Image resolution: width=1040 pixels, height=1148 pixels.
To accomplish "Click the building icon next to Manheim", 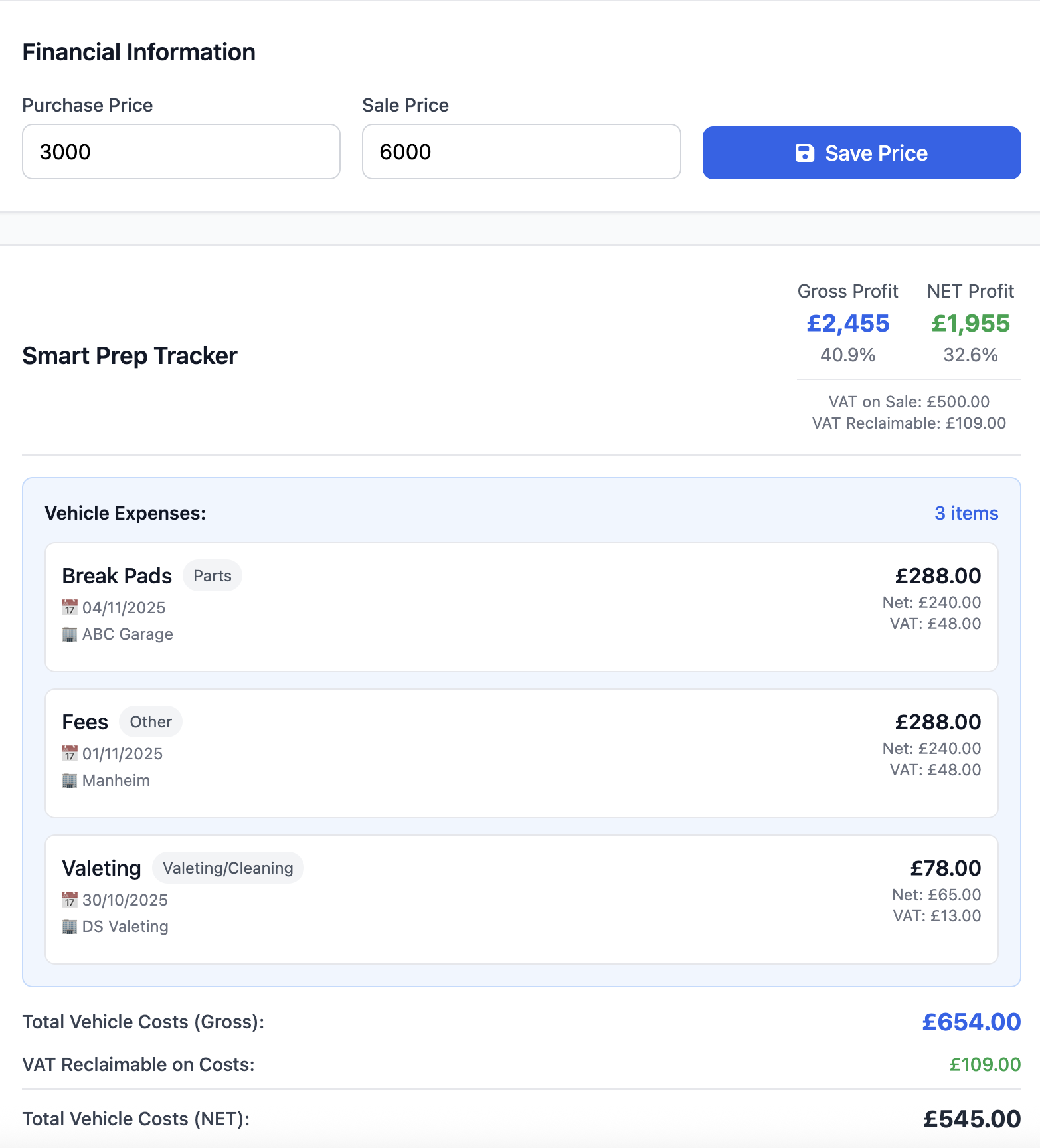I will point(69,780).
